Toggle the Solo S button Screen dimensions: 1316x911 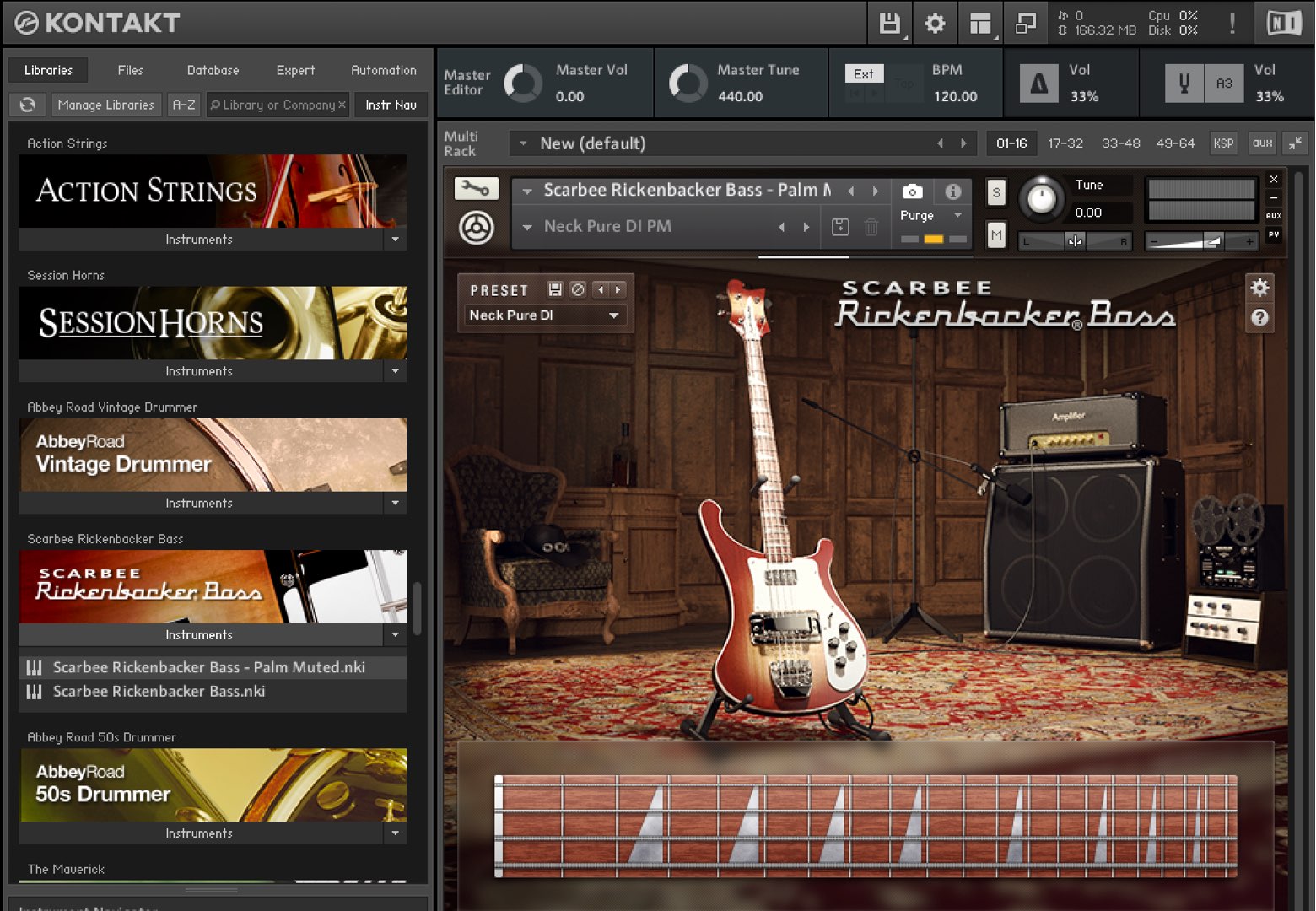[x=996, y=192]
